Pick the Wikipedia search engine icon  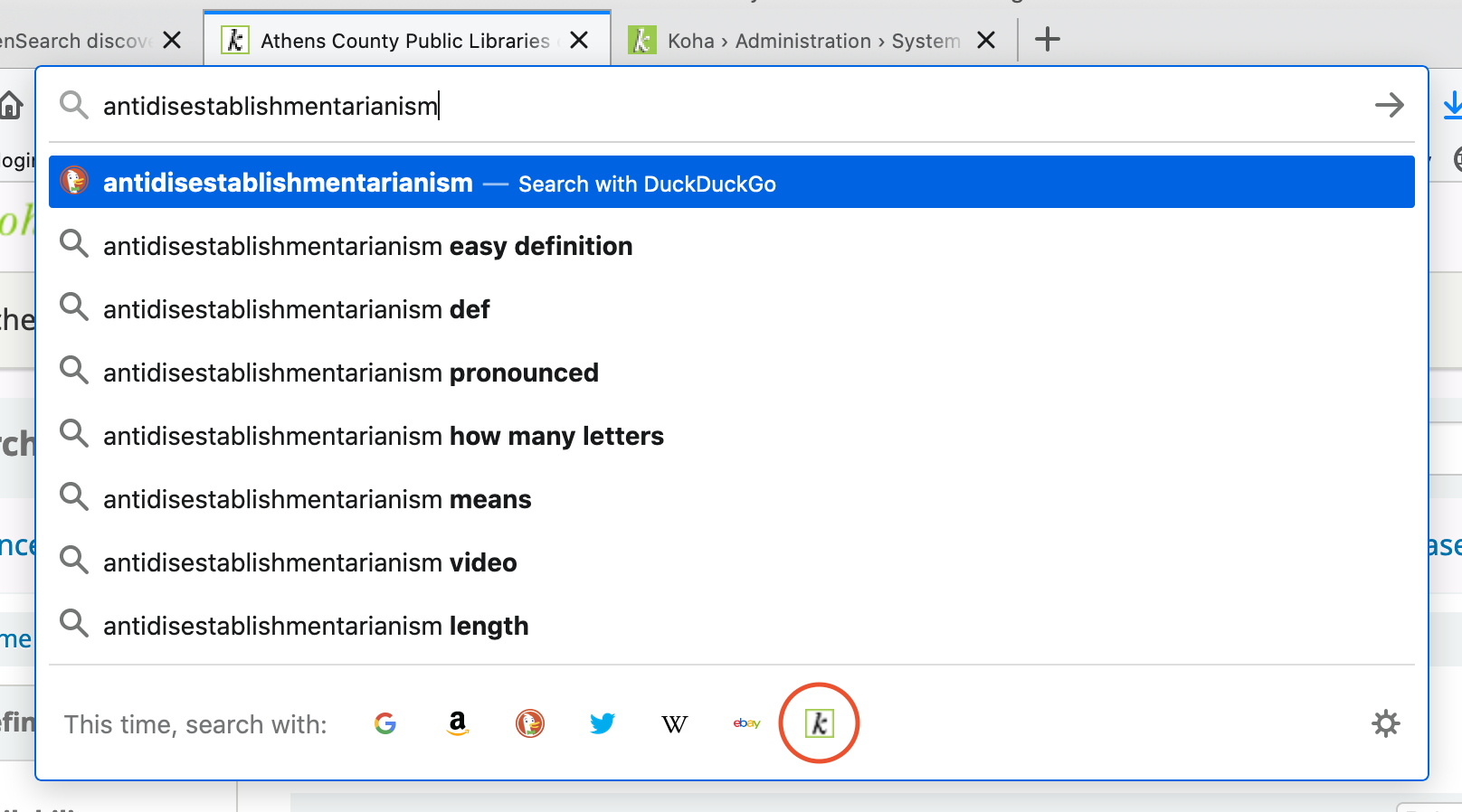click(675, 724)
